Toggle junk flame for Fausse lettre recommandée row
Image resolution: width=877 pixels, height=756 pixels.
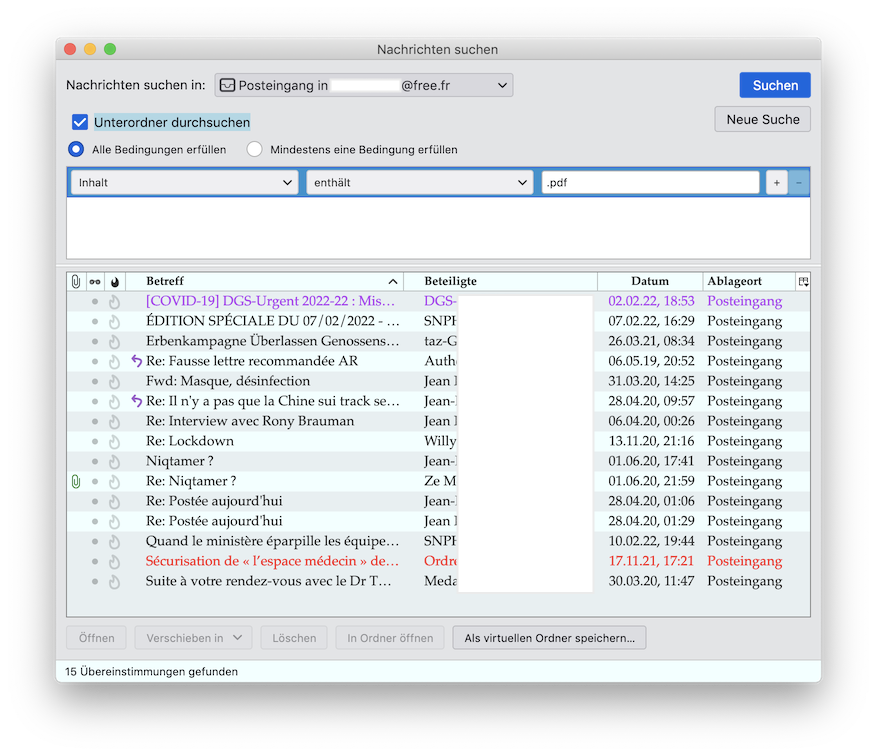point(114,362)
